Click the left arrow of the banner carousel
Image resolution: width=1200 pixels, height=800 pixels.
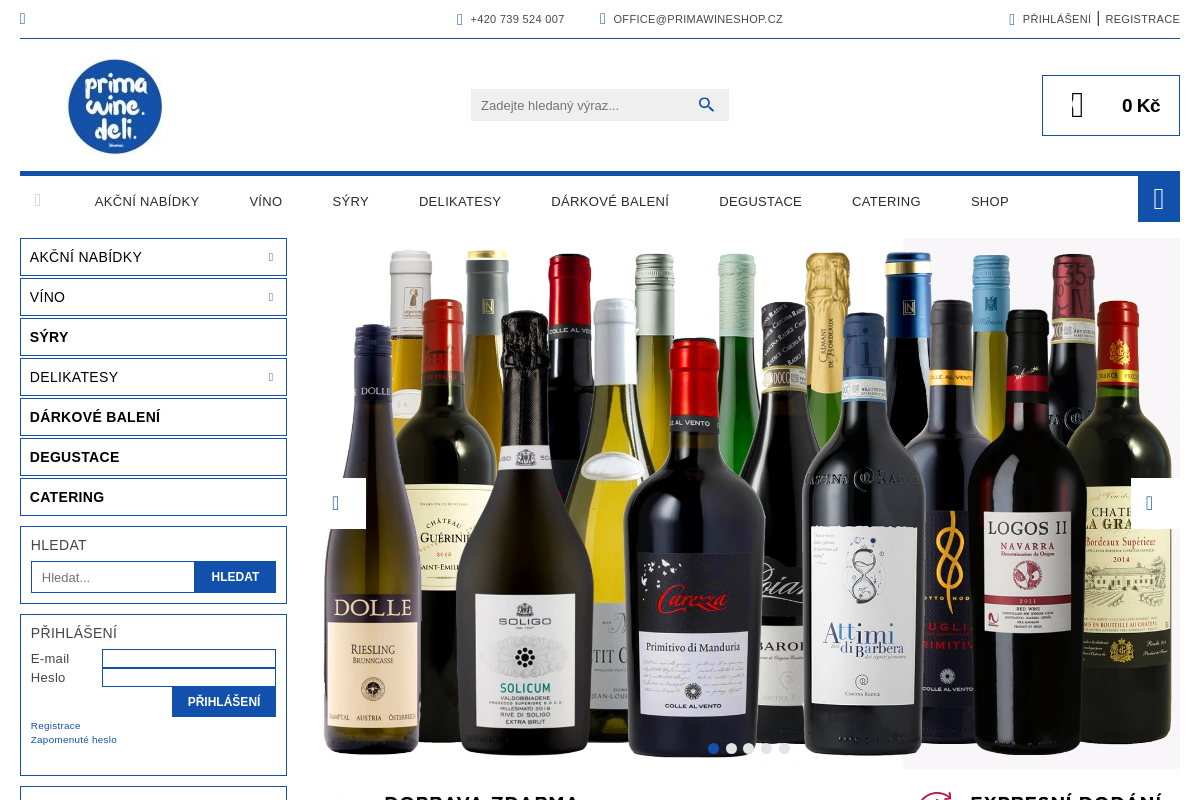[335, 503]
